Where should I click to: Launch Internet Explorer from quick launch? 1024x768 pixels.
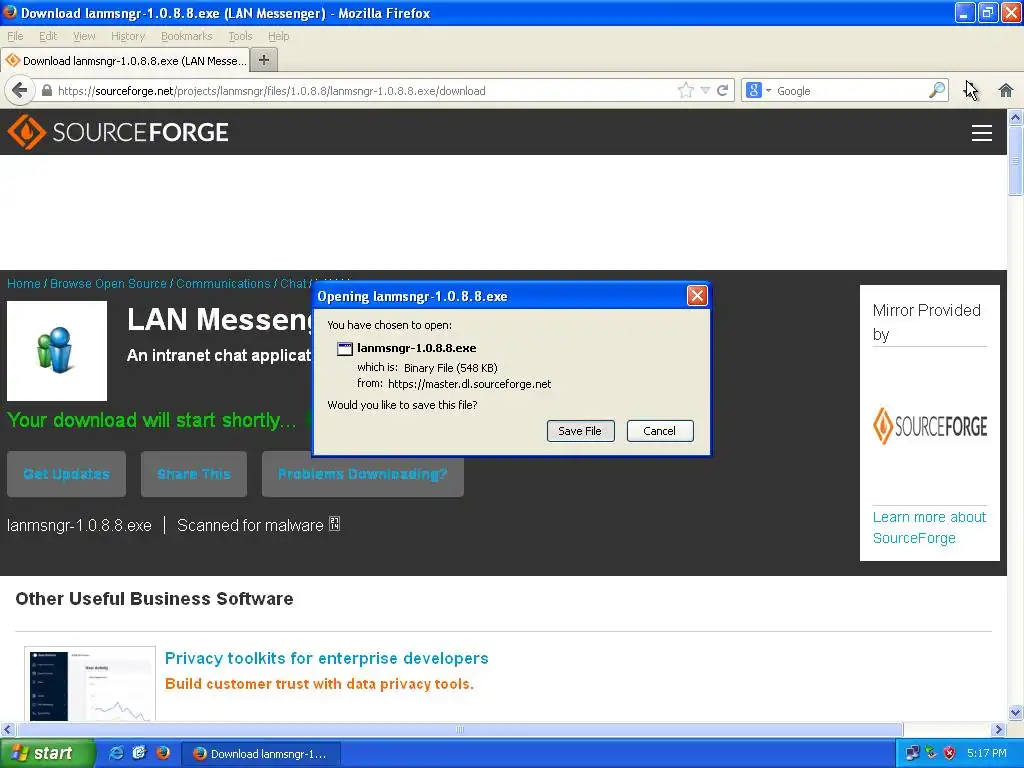tap(116, 753)
